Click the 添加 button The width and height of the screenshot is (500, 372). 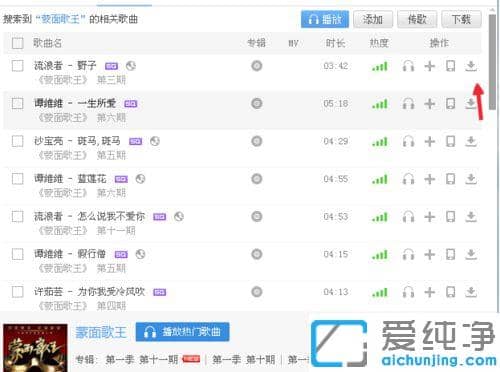[373, 19]
